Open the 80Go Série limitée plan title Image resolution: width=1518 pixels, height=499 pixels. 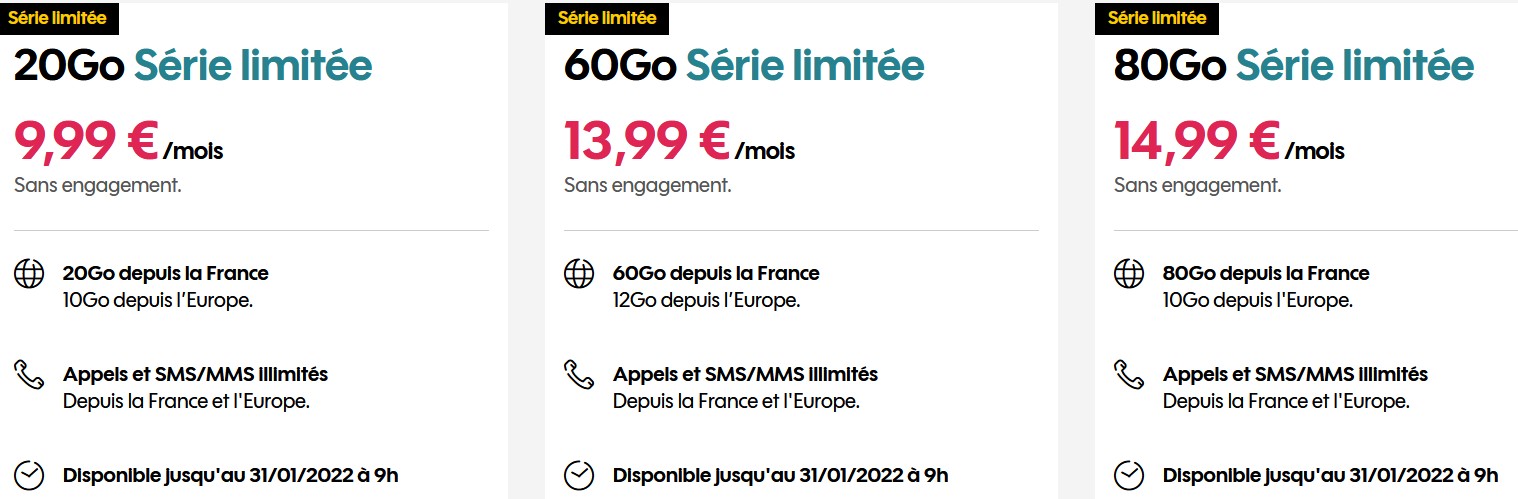(x=1294, y=66)
